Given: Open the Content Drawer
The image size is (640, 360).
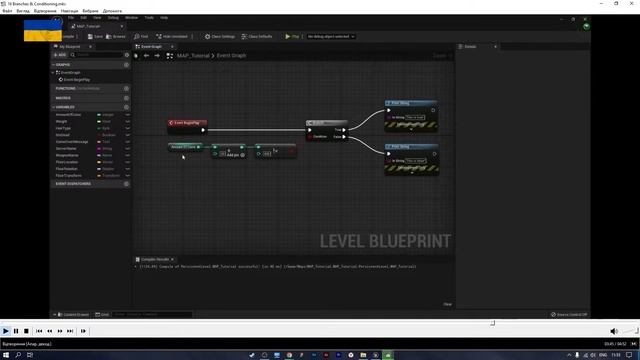Looking at the screenshot, I should tap(73, 314).
